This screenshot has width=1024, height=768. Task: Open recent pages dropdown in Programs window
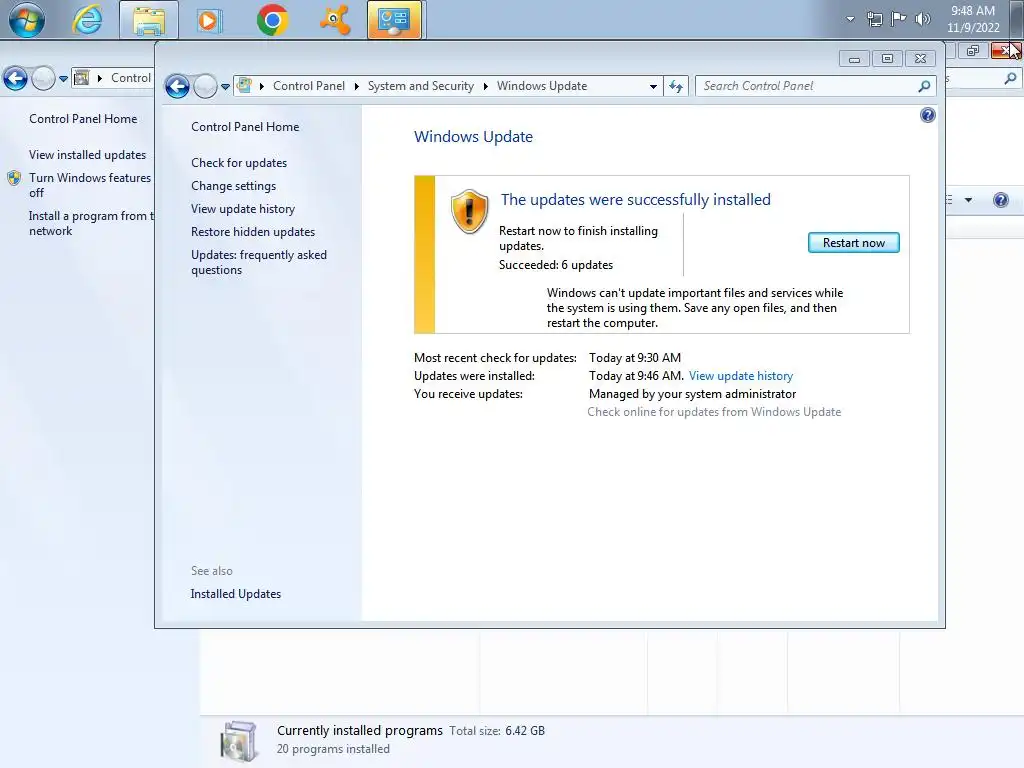pyautogui.click(x=63, y=79)
